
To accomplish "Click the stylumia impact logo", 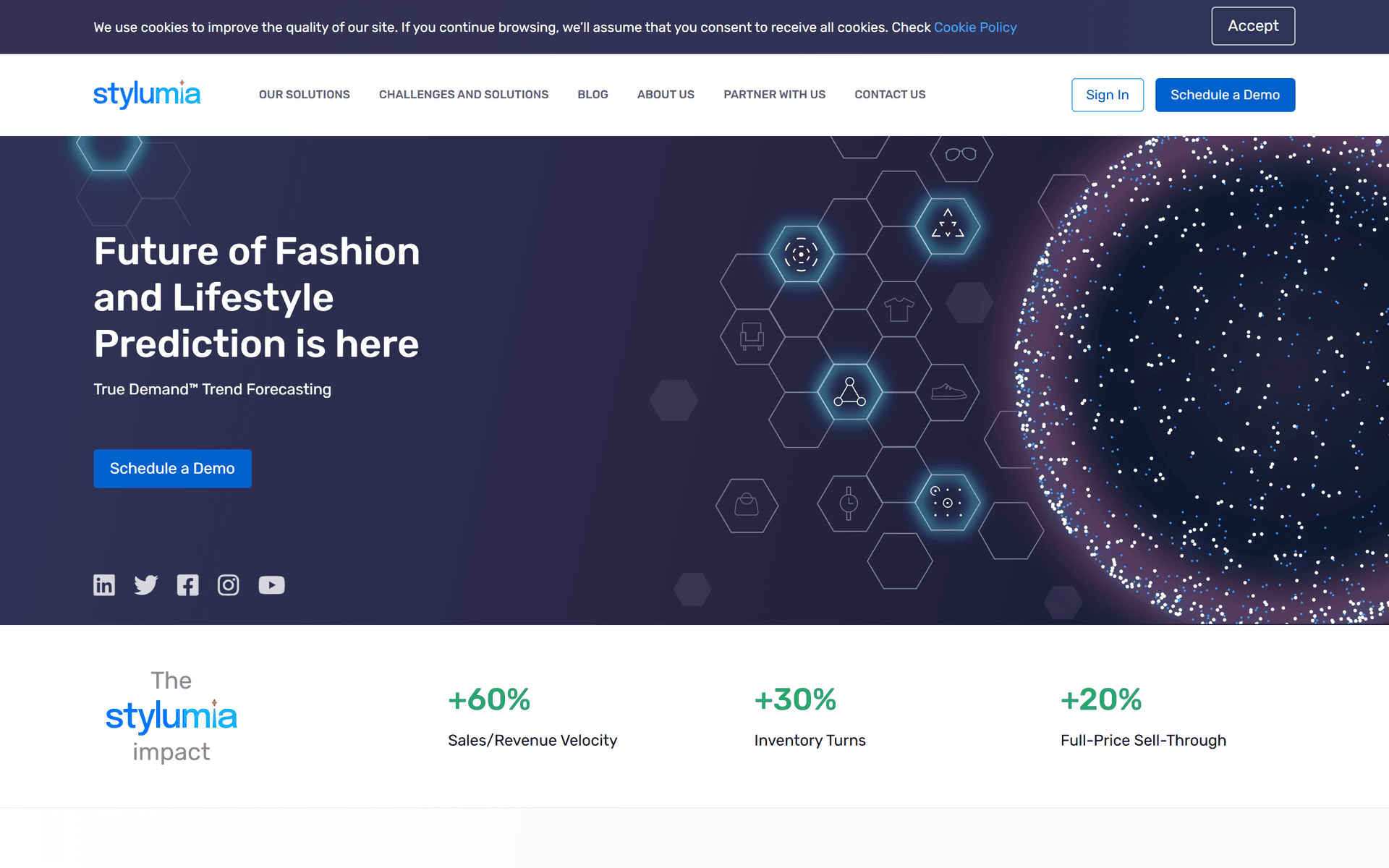I will [x=171, y=716].
